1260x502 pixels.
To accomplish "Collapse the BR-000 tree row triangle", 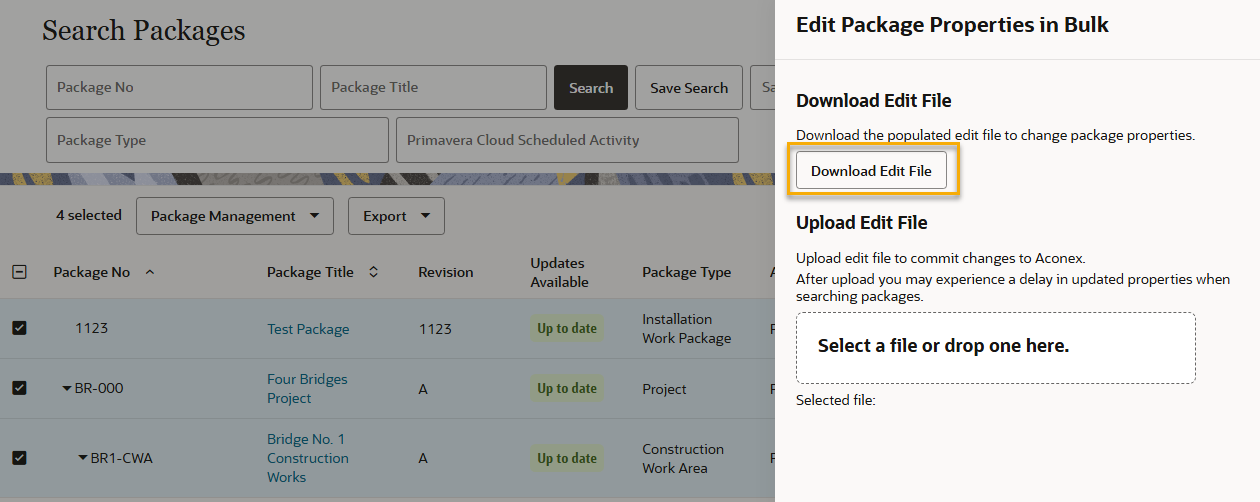I will tap(67, 388).
